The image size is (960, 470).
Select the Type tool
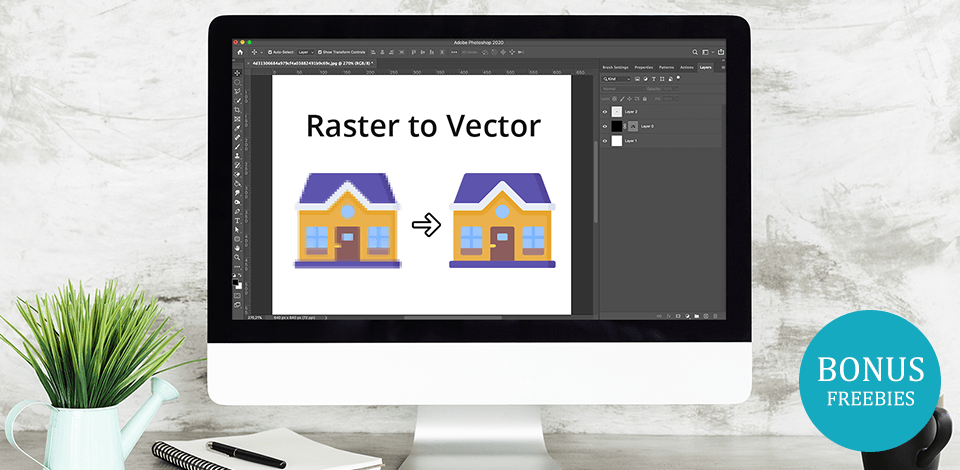[x=238, y=220]
